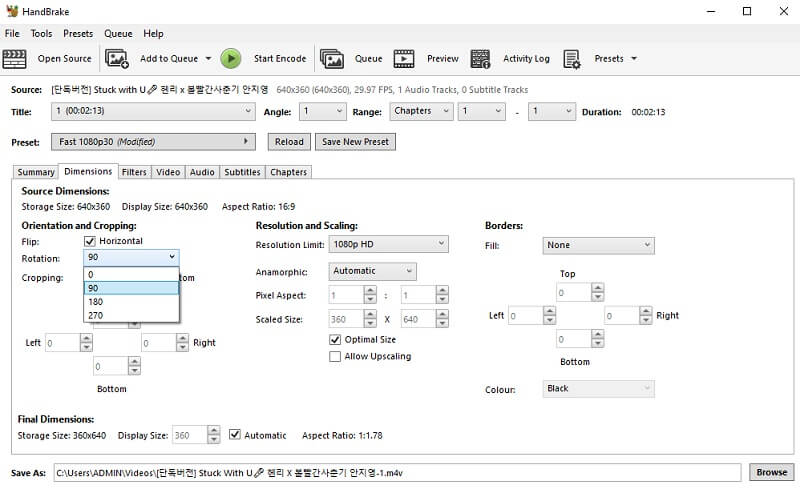Open the Queue icon in toolbar
Screen dimensions: 800x493
(x=333, y=59)
